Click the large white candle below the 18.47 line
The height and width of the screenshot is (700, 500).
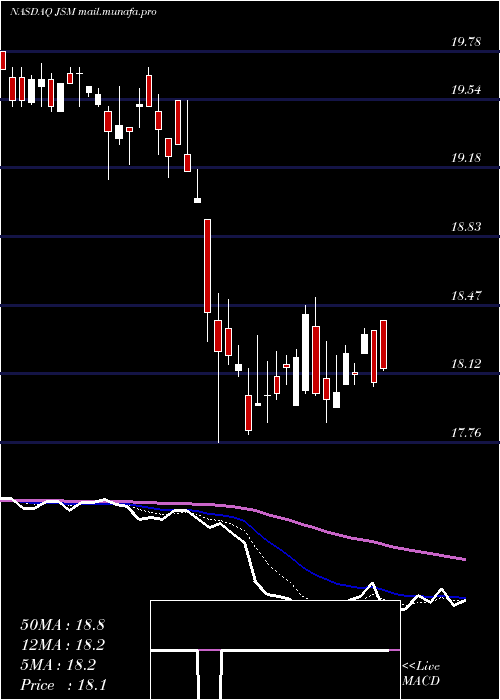click(305, 353)
